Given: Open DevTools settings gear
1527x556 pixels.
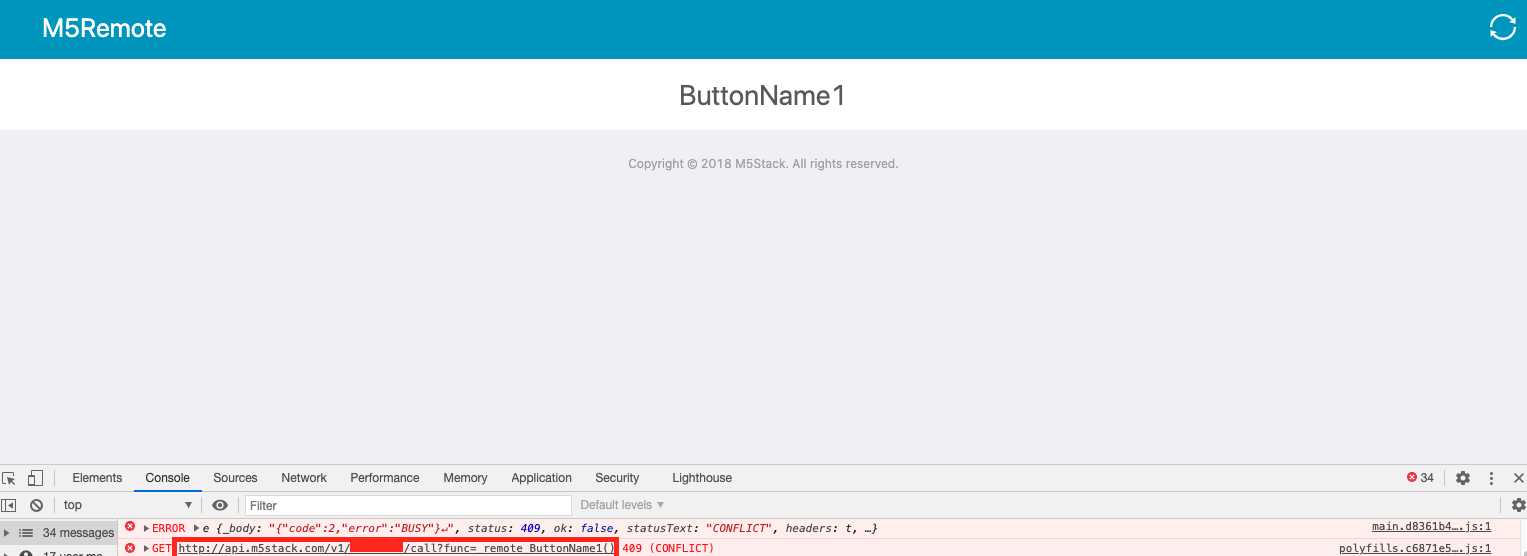Looking at the screenshot, I should coord(1463,478).
